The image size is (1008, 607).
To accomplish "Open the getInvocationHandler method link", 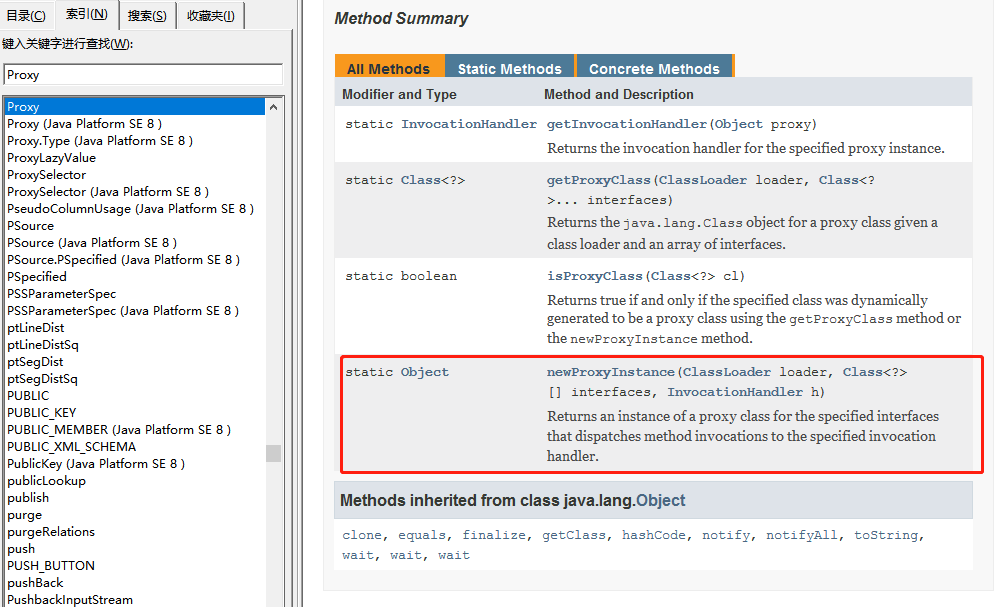I will click(x=627, y=124).
